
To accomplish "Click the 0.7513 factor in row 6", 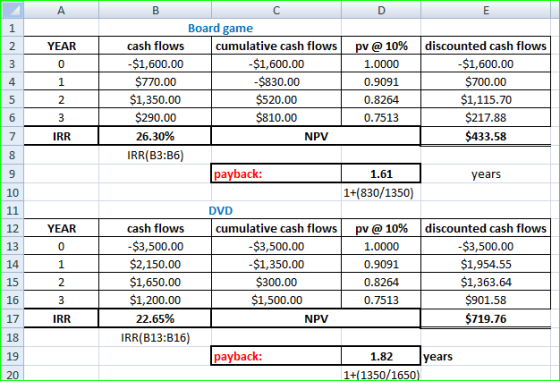I will [381, 117].
